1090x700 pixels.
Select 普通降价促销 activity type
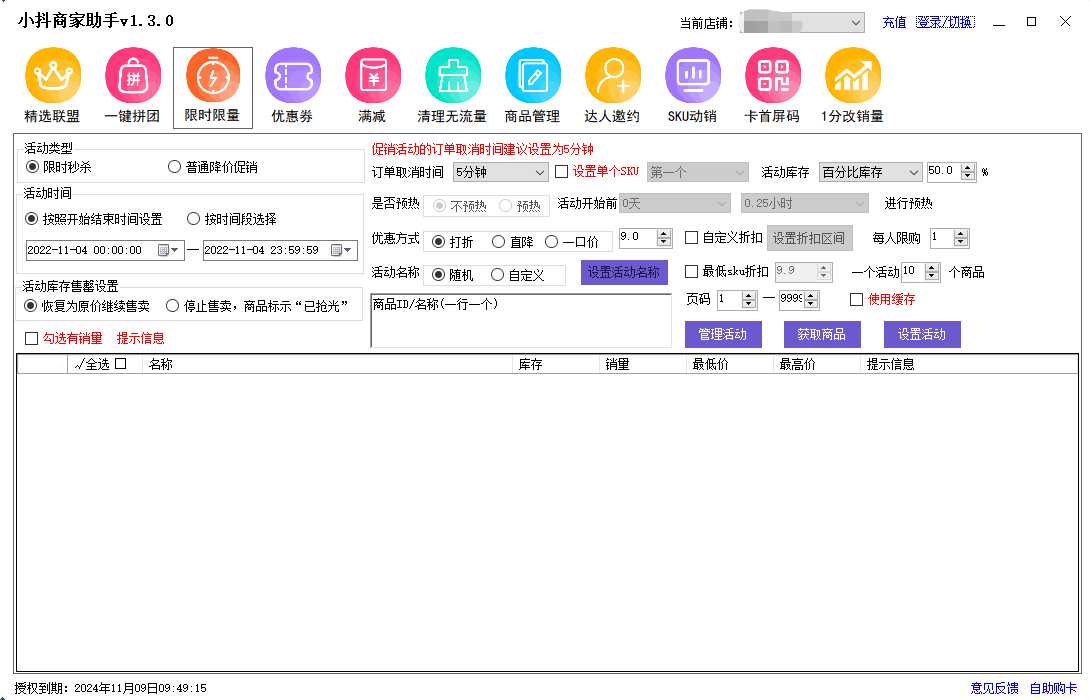coord(176,166)
